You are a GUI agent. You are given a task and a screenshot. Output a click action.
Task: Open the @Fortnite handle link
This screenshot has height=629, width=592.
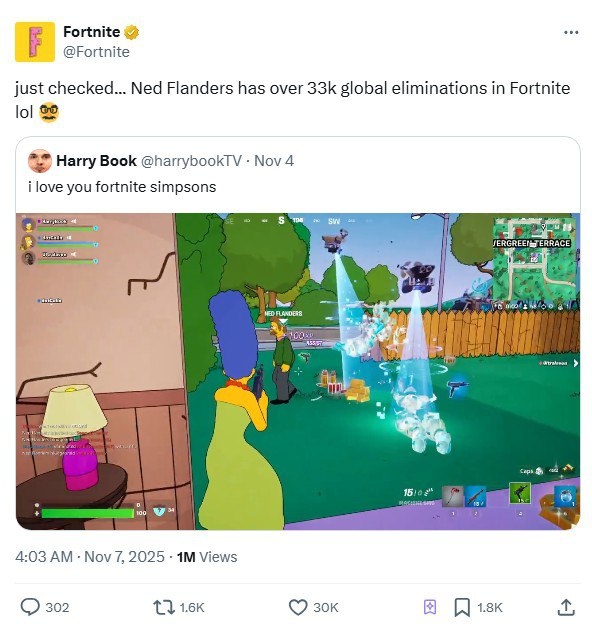[96, 52]
